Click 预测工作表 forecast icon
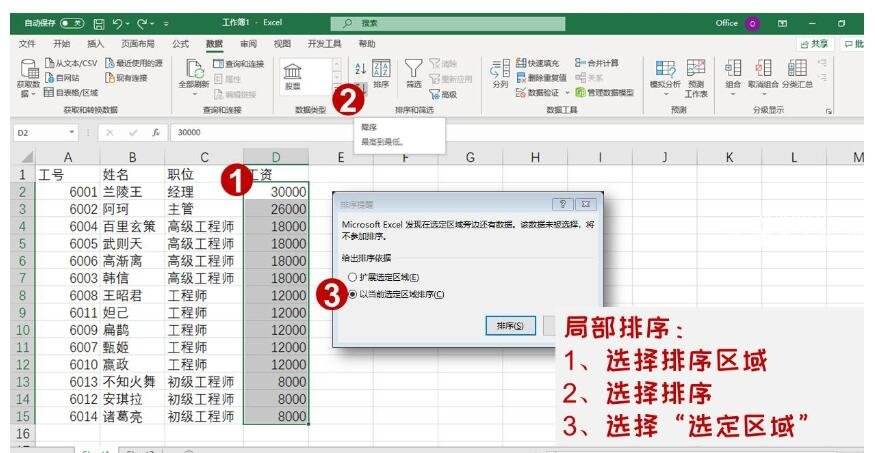875x453 pixels. pyautogui.click(x=696, y=69)
